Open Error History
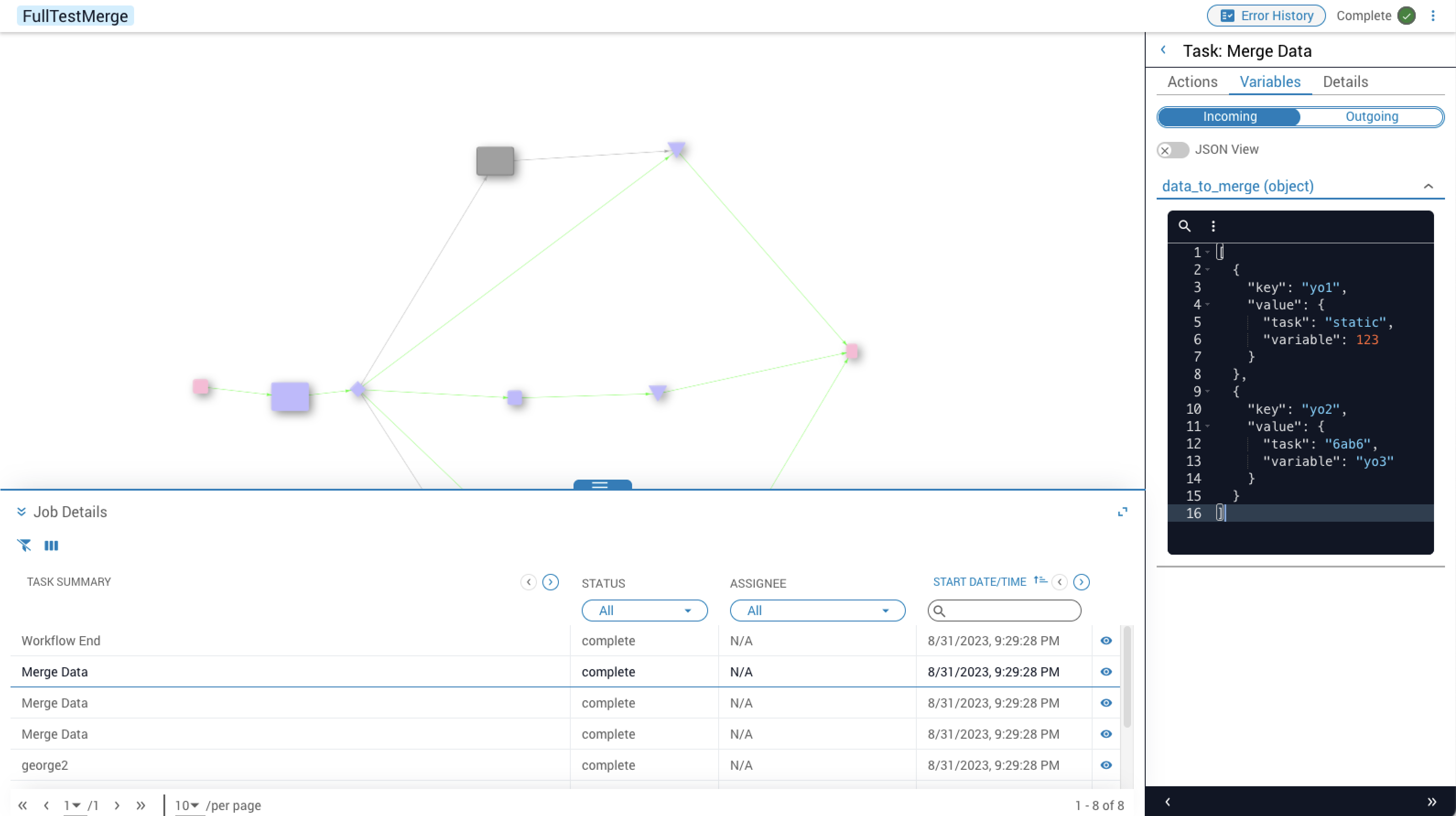The image size is (1456, 816). coord(1266,16)
